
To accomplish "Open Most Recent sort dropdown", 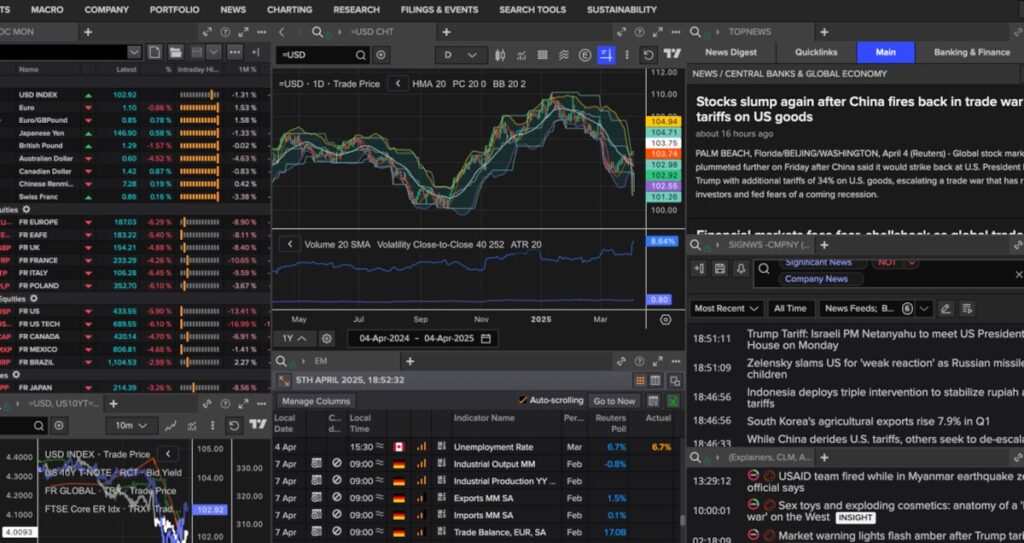I will click(726, 308).
